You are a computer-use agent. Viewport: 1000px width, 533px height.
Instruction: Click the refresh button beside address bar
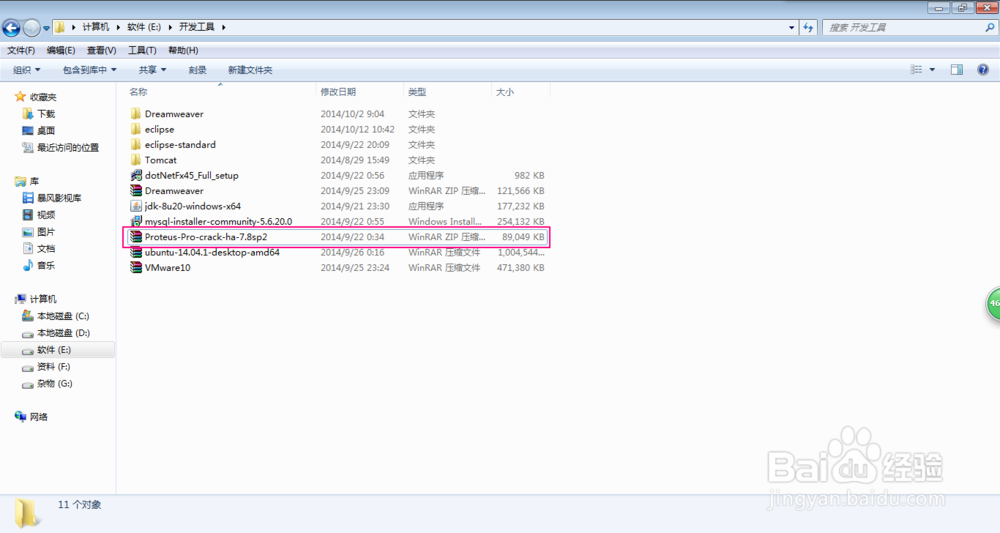(x=808, y=27)
